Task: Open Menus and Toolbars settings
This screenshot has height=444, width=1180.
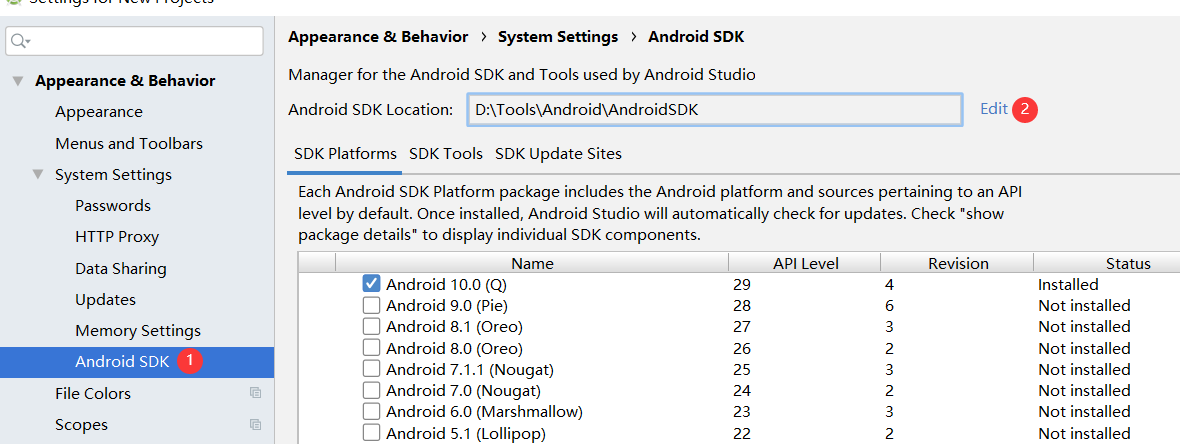Action: tap(129, 143)
